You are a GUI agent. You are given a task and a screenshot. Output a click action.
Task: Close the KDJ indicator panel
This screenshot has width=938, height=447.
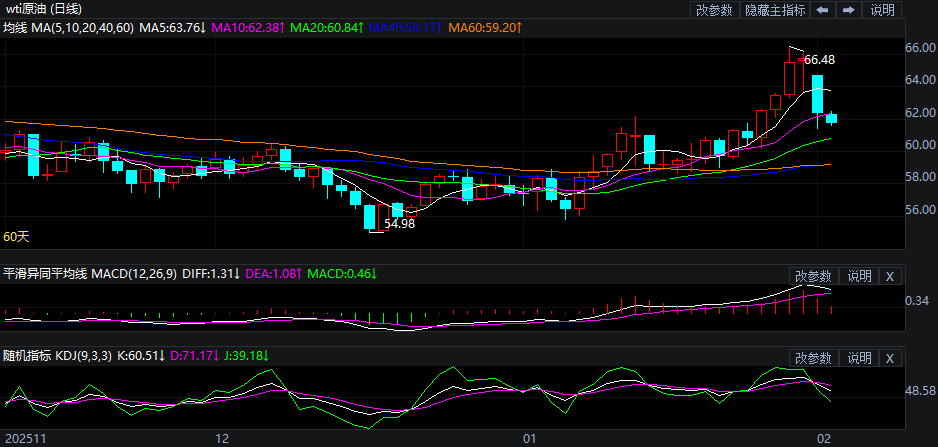(890, 358)
